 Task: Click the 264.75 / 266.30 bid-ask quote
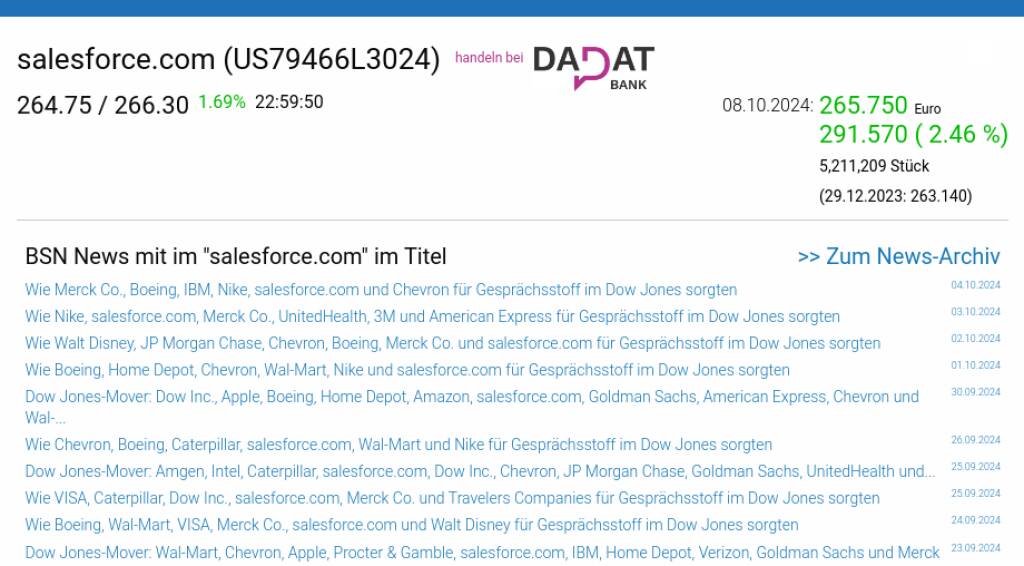point(103,105)
